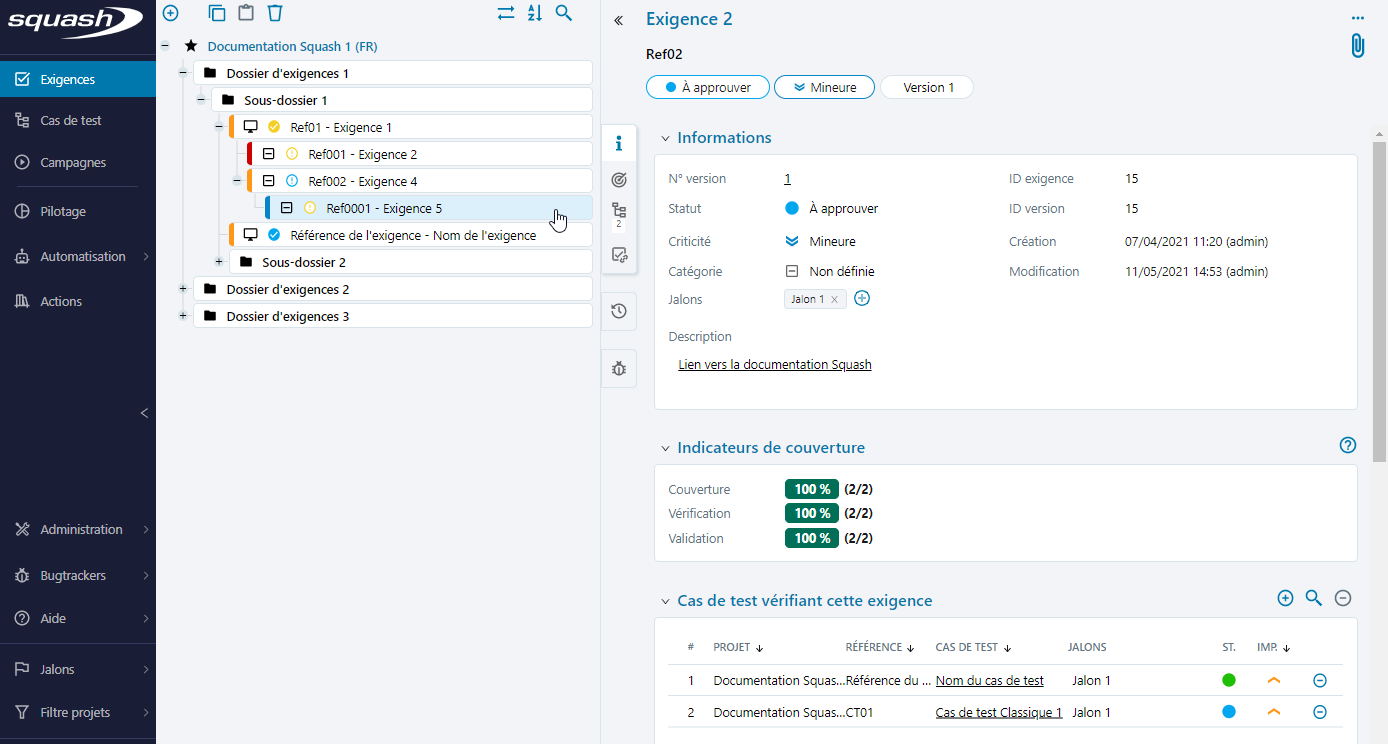Remove Jalon 1 milestone tag
Image resolution: width=1388 pixels, height=744 pixels.
coord(834,300)
